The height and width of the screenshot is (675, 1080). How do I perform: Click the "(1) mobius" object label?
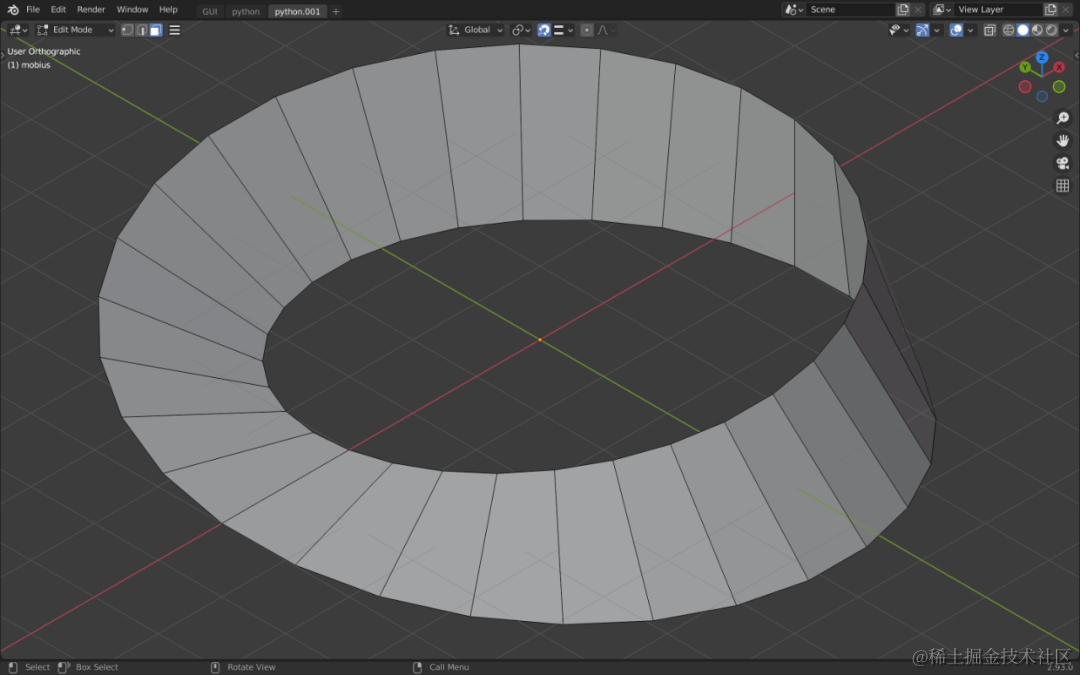coord(29,65)
